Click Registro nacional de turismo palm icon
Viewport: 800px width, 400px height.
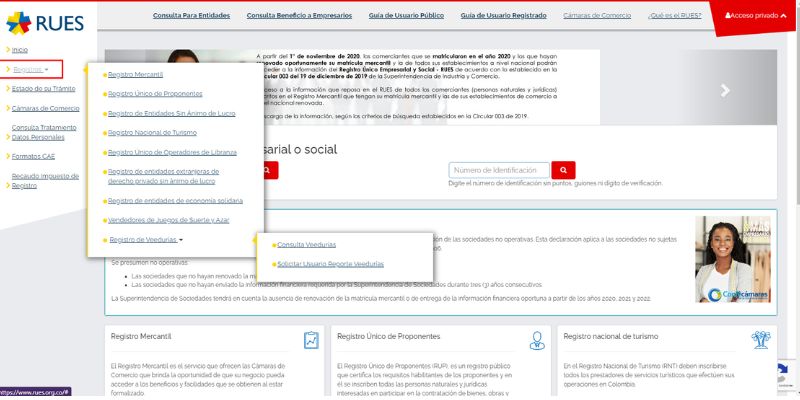(x=761, y=339)
